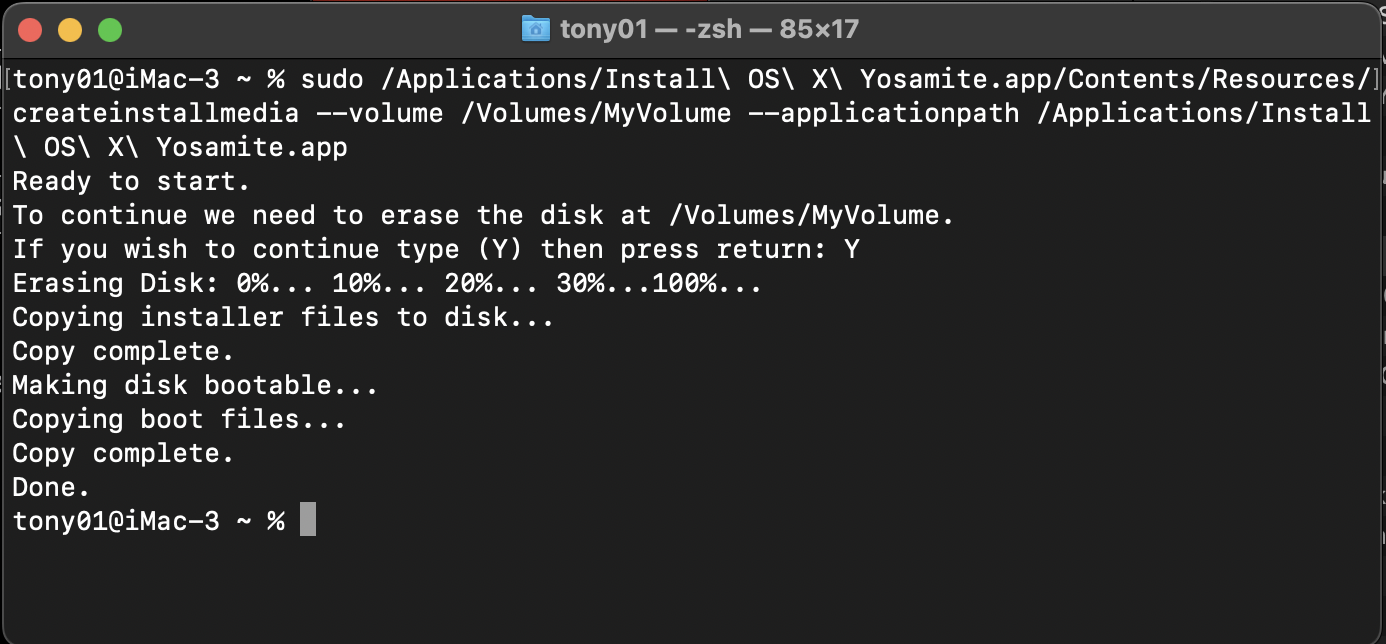
Task: Click the "Ready to start." output line
Action: coord(130,182)
